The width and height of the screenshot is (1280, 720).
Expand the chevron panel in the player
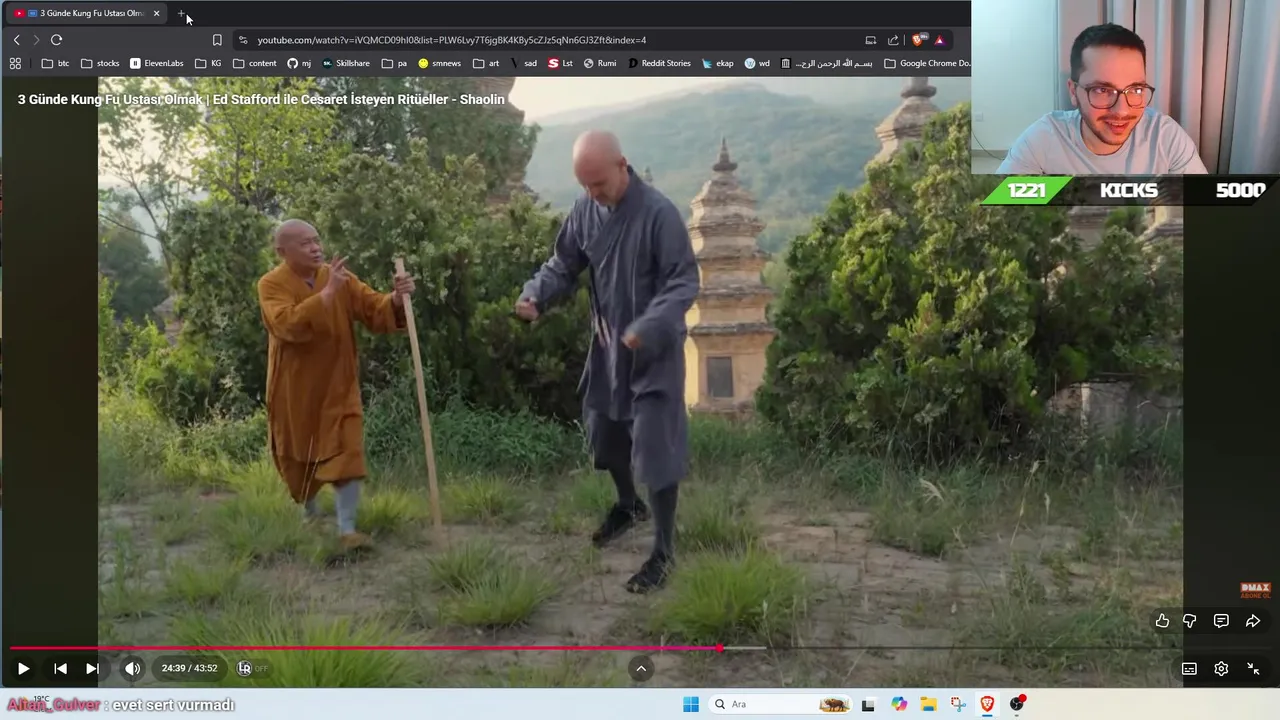[641, 669]
